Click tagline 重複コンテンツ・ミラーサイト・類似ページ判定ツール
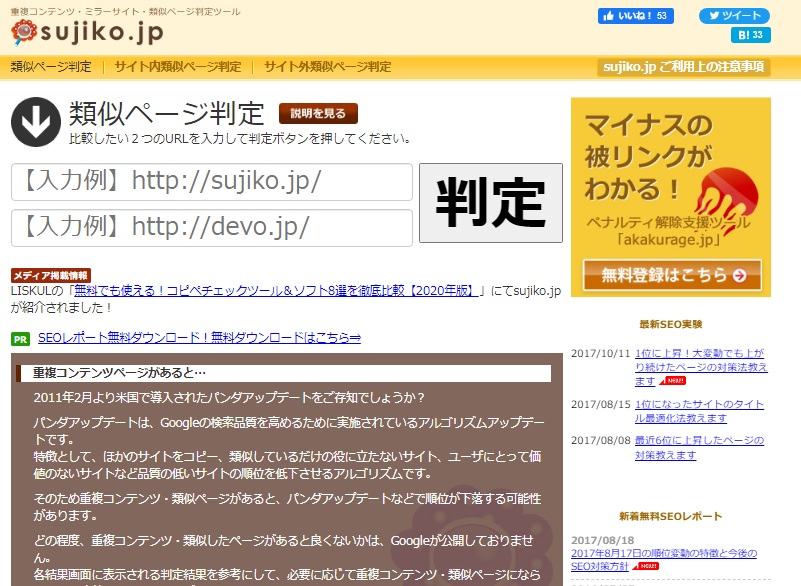Image resolution: width=801 pixels, height=586 pixels. click(126, 12)
